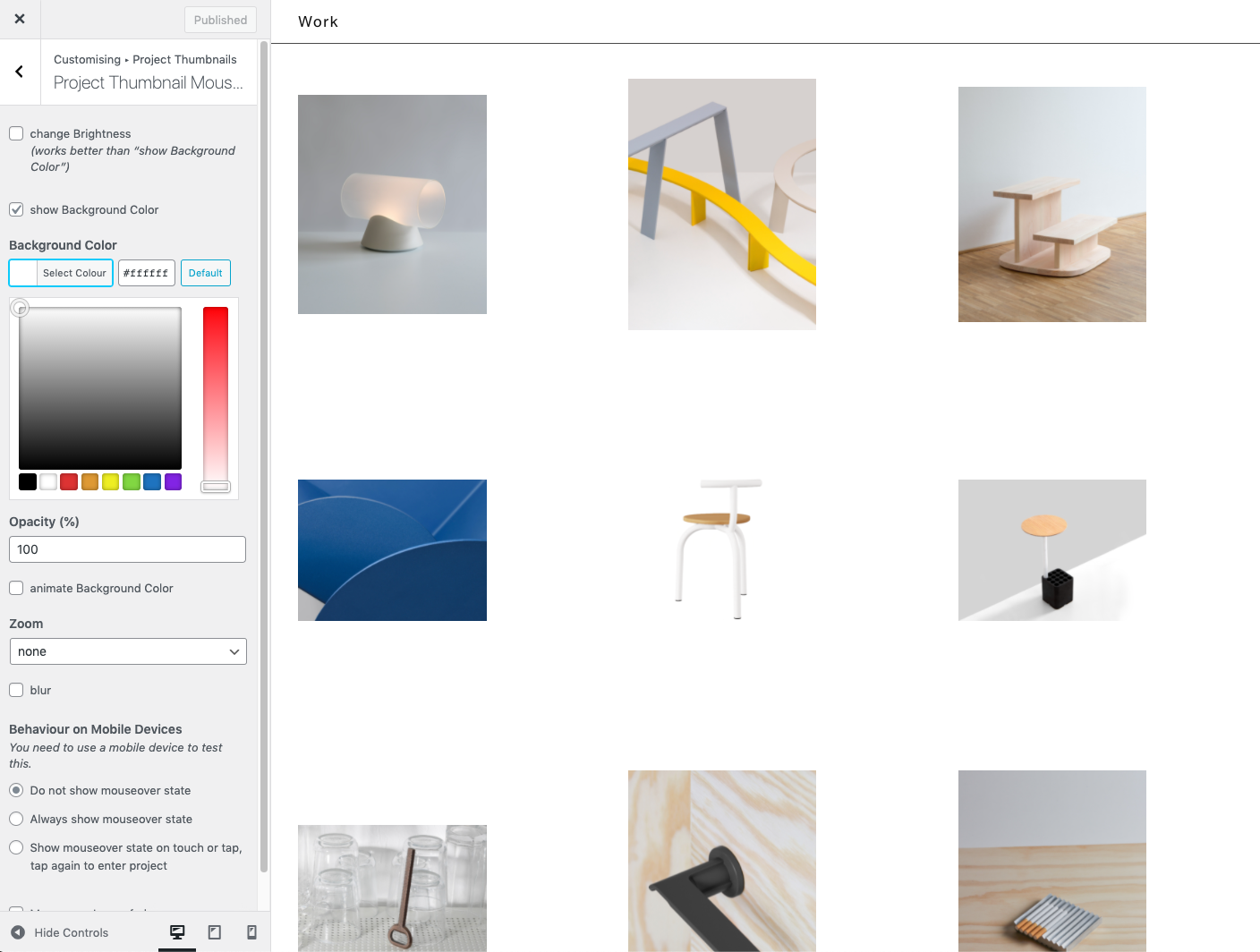
Task: Enable animate Background Color checkbox
Action: pos(16,588)
